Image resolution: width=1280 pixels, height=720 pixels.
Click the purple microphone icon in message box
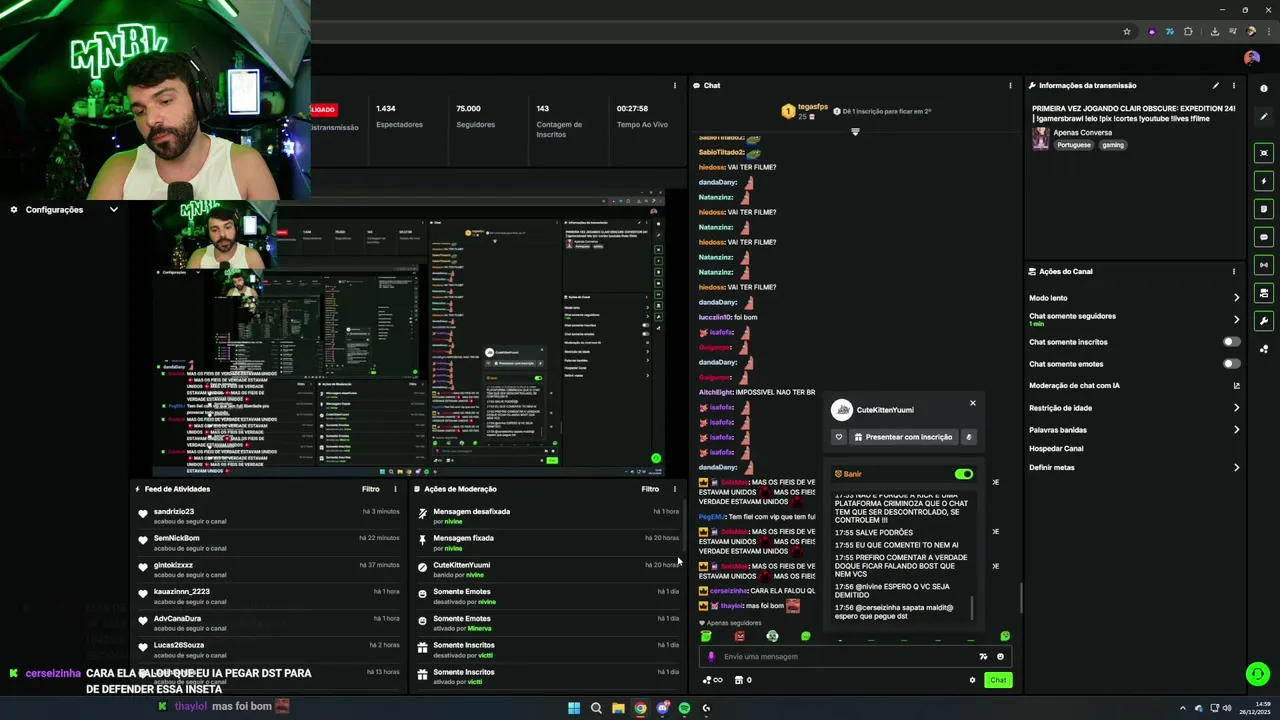click(711, 657)
